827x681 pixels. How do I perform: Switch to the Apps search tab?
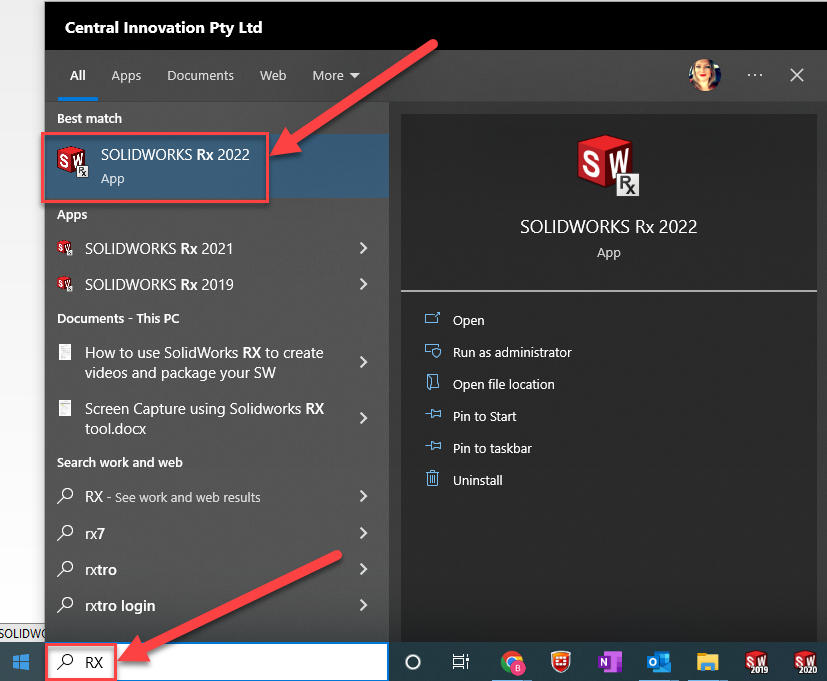(126, 75)
